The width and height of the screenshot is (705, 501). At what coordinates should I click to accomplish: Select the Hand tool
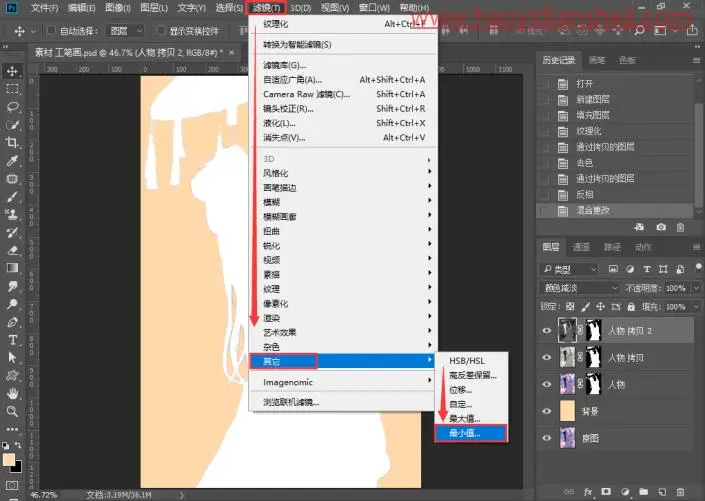12,394
